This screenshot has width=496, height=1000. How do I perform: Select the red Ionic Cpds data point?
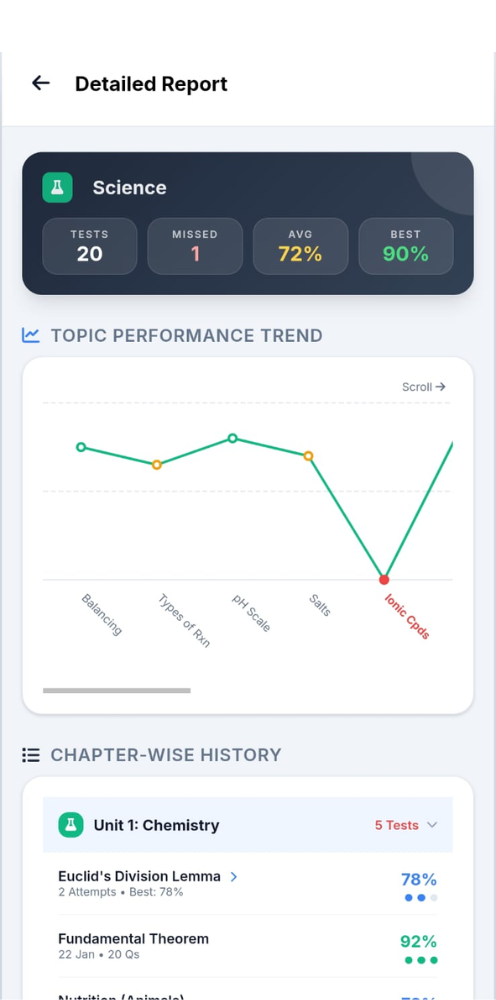[384, 580]
